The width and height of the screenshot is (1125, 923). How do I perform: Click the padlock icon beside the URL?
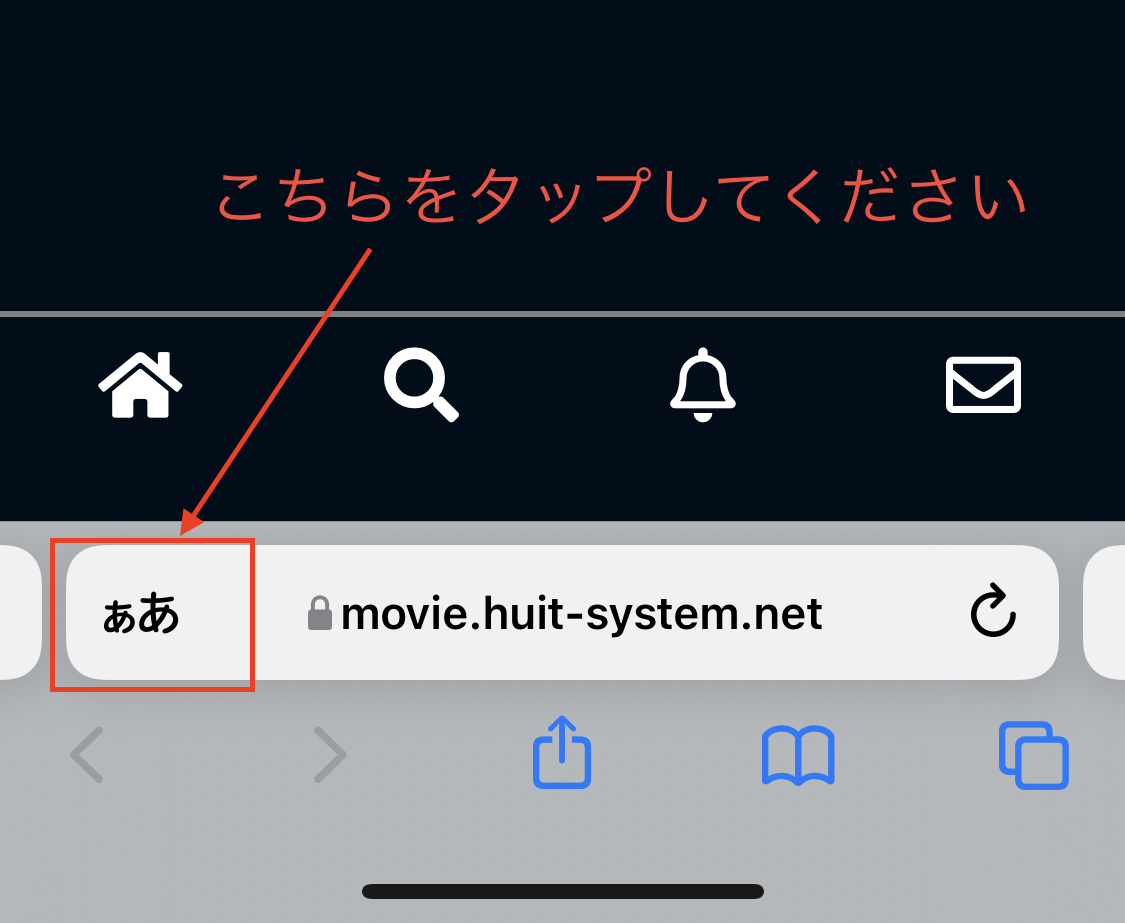(320, 614)
